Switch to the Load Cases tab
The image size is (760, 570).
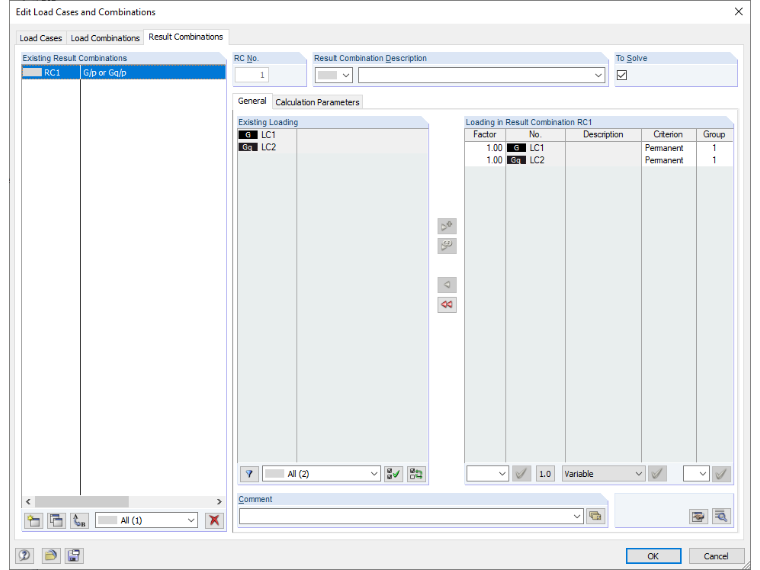point(41,38)
